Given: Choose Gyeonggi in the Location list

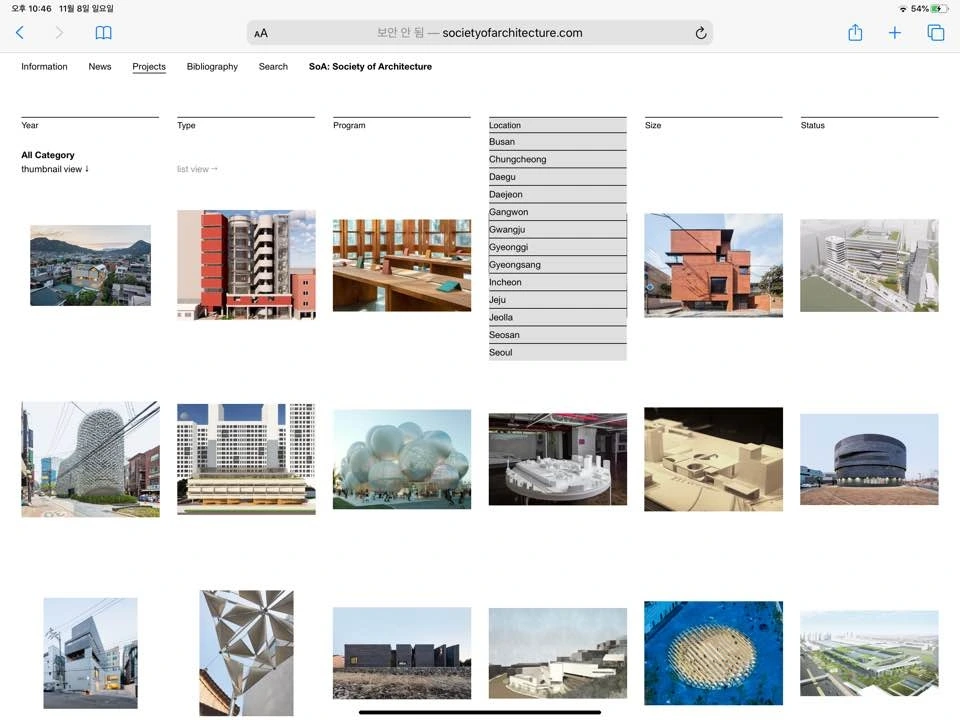Looking at the screenshot, I should [557, 247].
